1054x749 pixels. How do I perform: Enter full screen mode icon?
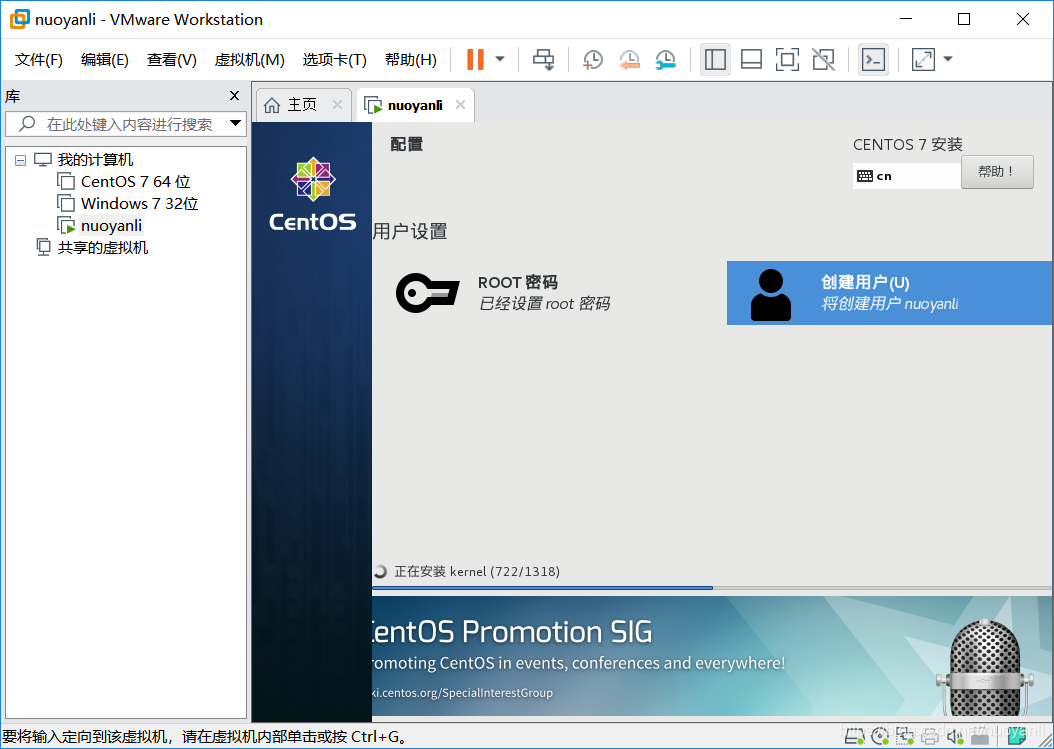(787, 59)
